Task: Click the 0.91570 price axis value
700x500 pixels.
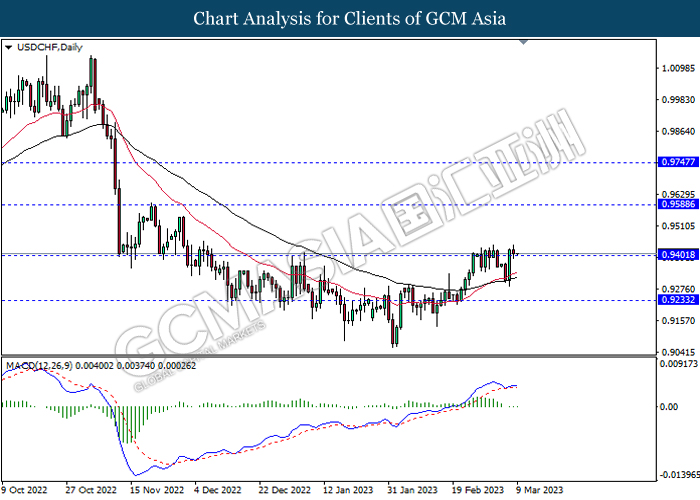Action: pyautogui.click(x=679, y=321)
